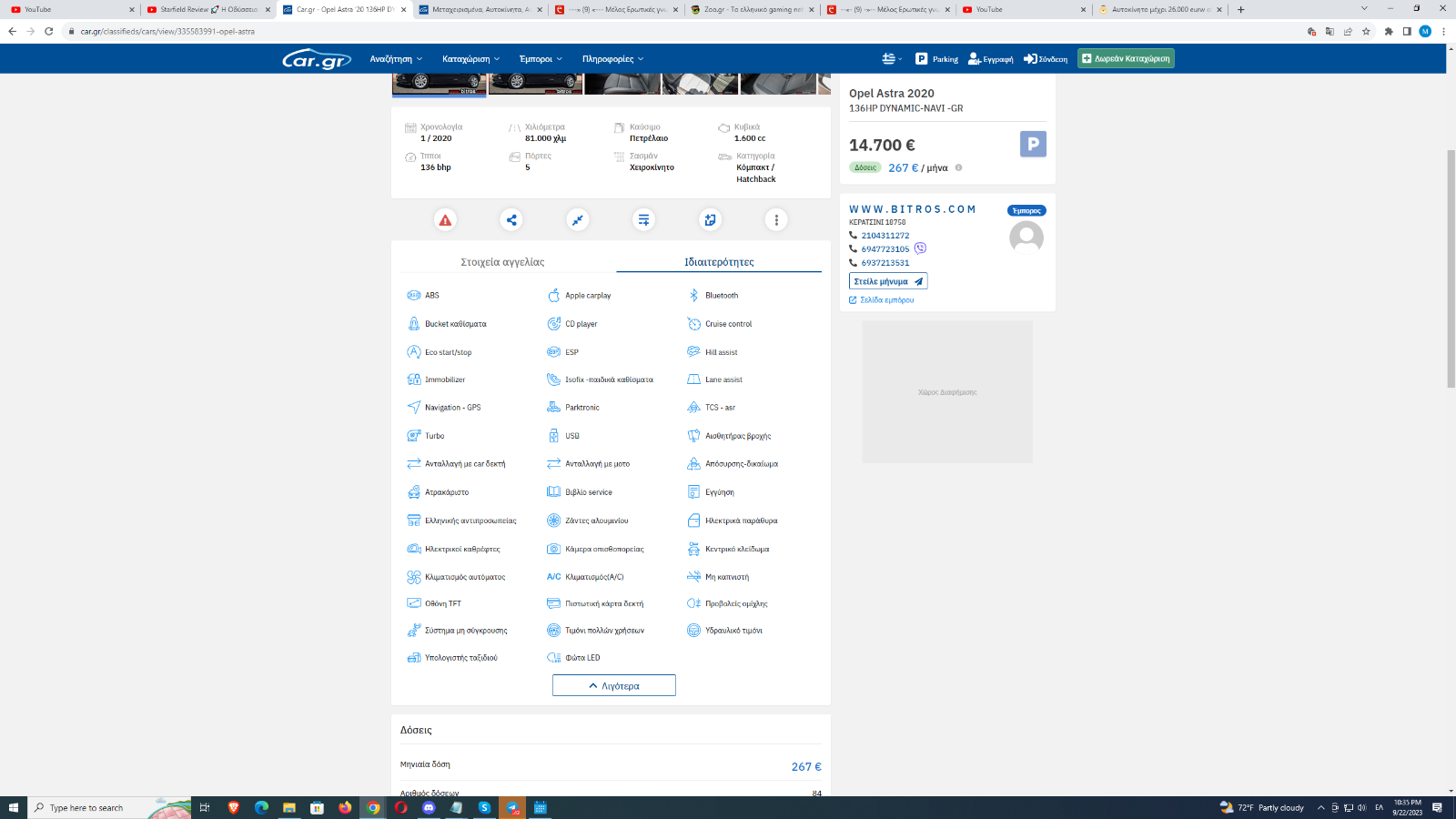This screenshot has width=1456, height=819.
Task: Open the Chrome profile avatar
Action: pos(1425,31)
